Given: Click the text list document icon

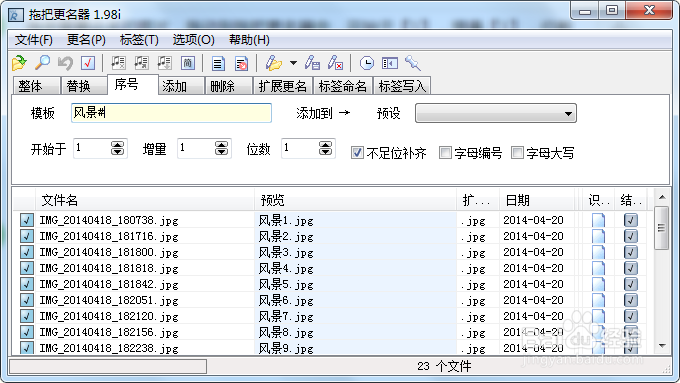Looking at the screenshot, I should pyautogui.click(x=218, y=63).
